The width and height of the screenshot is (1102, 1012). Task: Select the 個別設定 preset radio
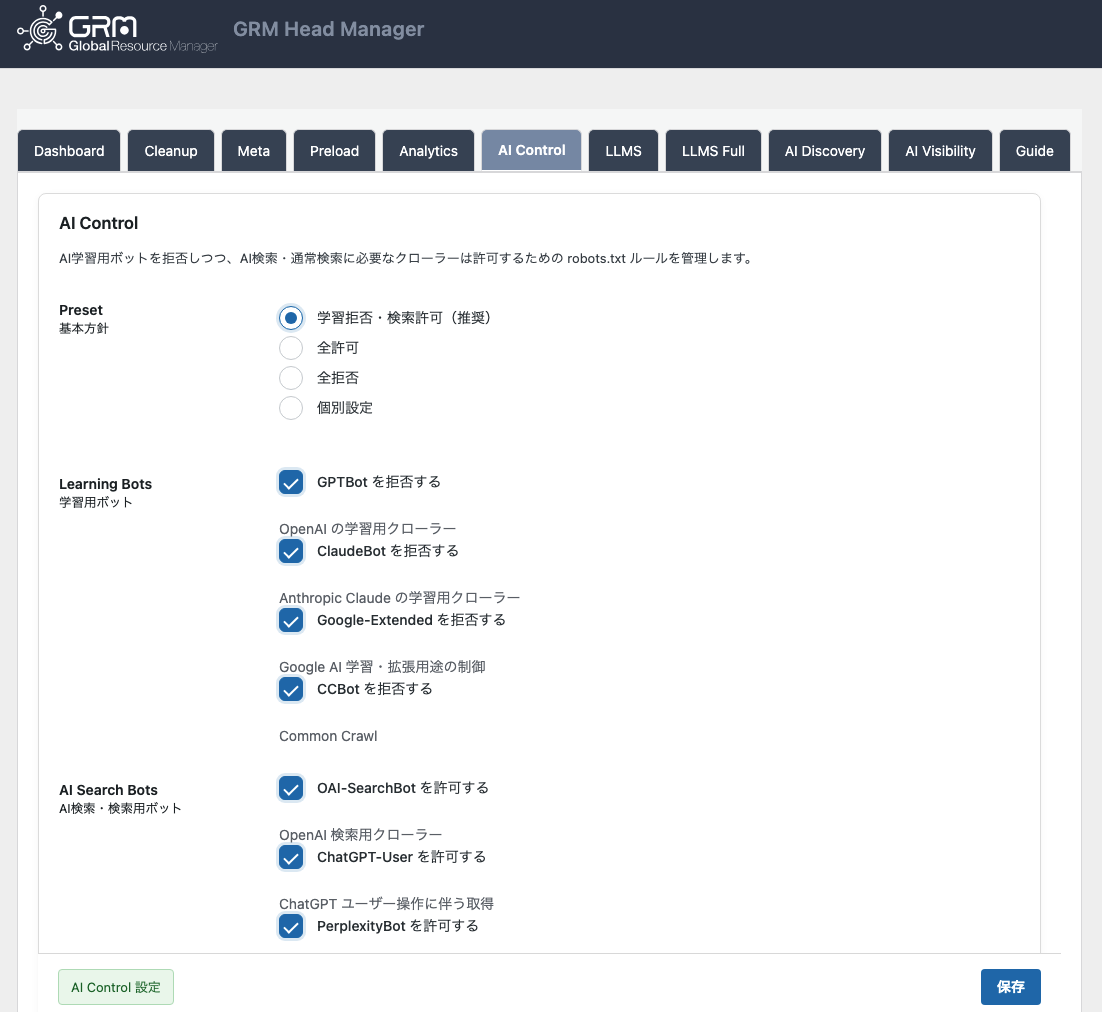pos(291,408)
